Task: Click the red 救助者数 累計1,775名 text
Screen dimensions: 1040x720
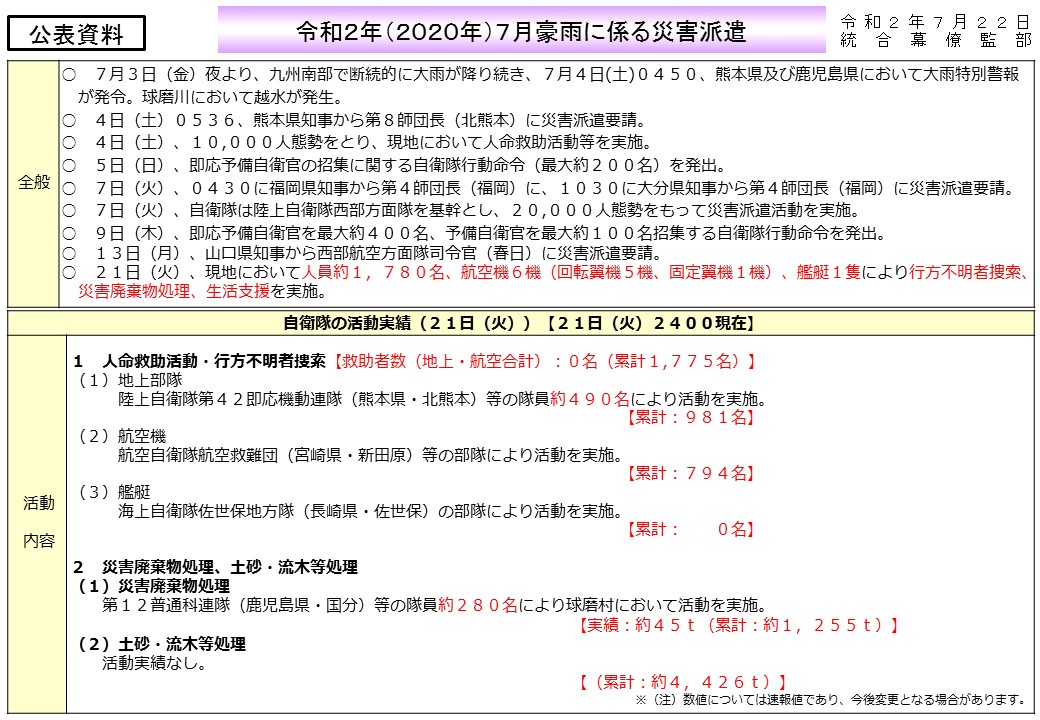Action: click(544, 361)
